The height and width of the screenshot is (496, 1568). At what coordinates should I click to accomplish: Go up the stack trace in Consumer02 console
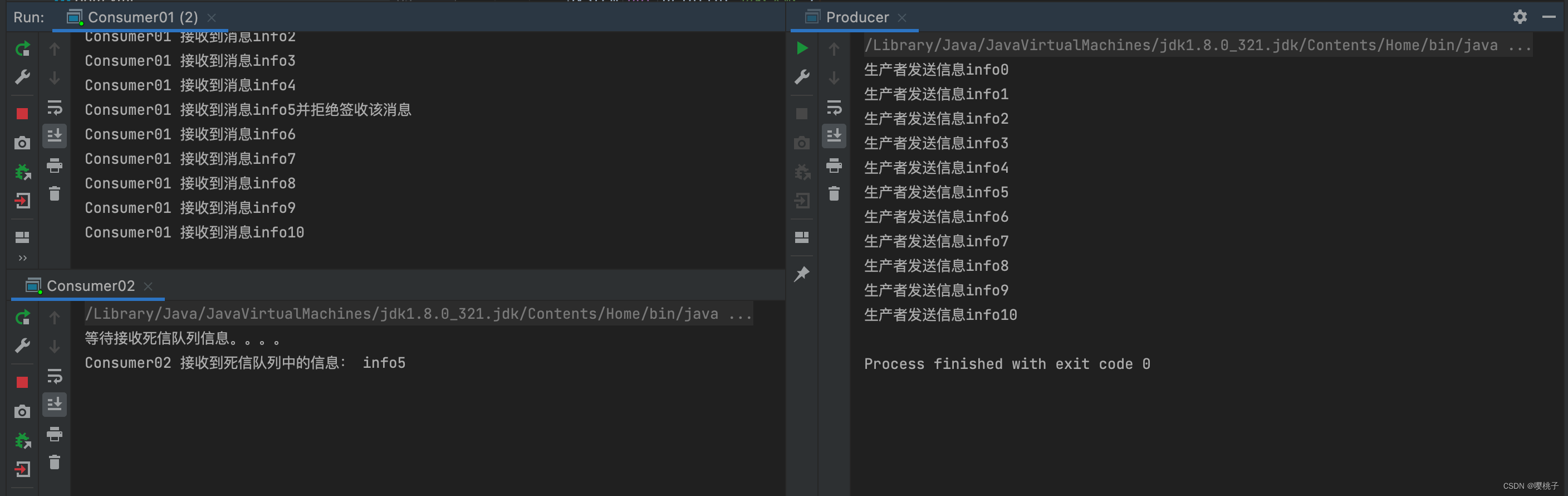(55, 318)
